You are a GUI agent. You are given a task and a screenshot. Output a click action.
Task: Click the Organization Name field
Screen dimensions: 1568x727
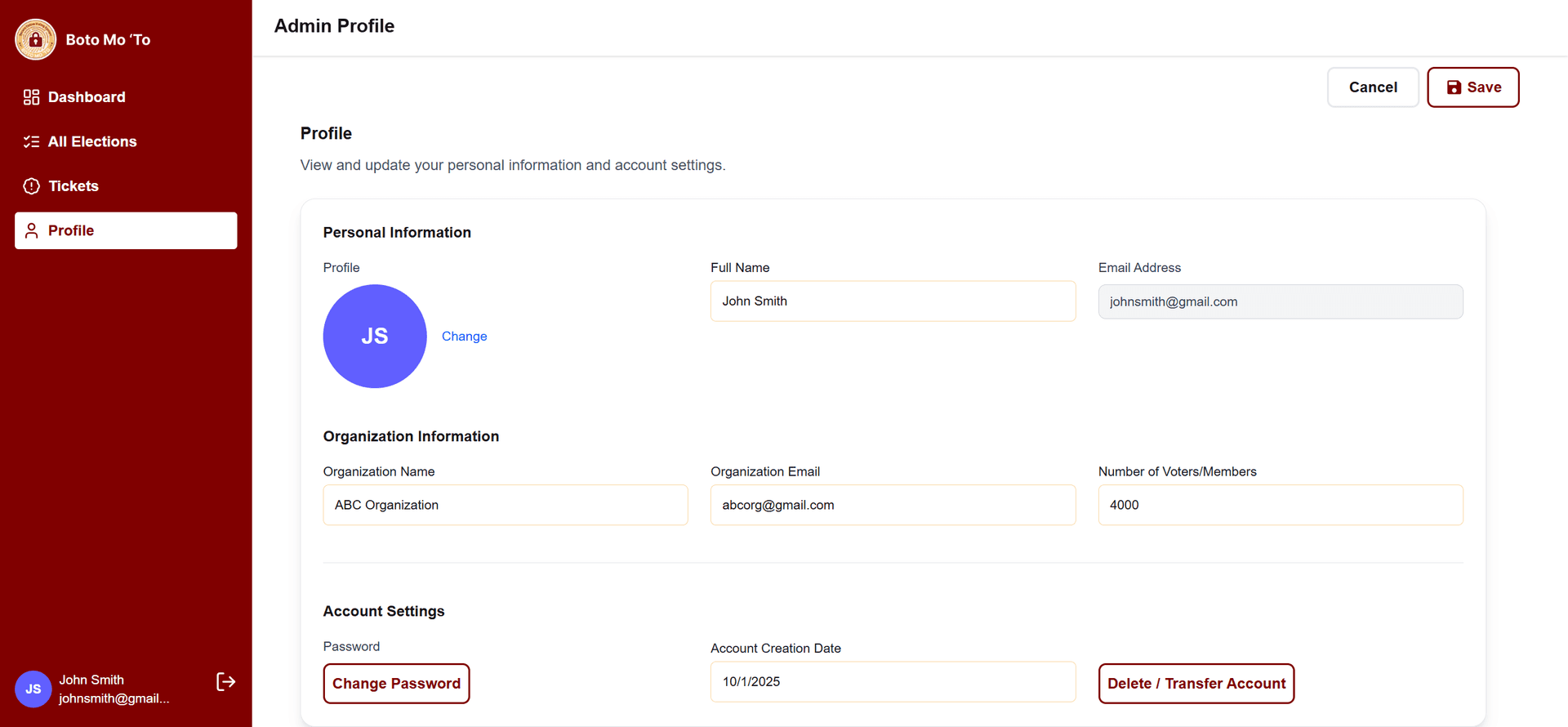(505, 505)
